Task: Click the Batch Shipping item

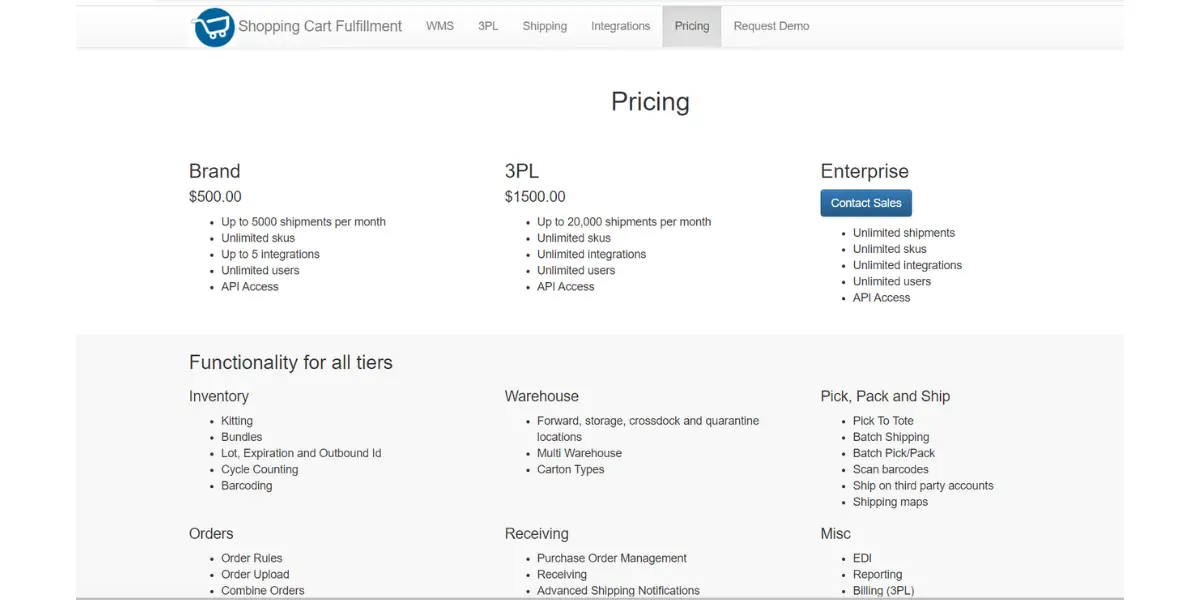Action: point(891,437)
